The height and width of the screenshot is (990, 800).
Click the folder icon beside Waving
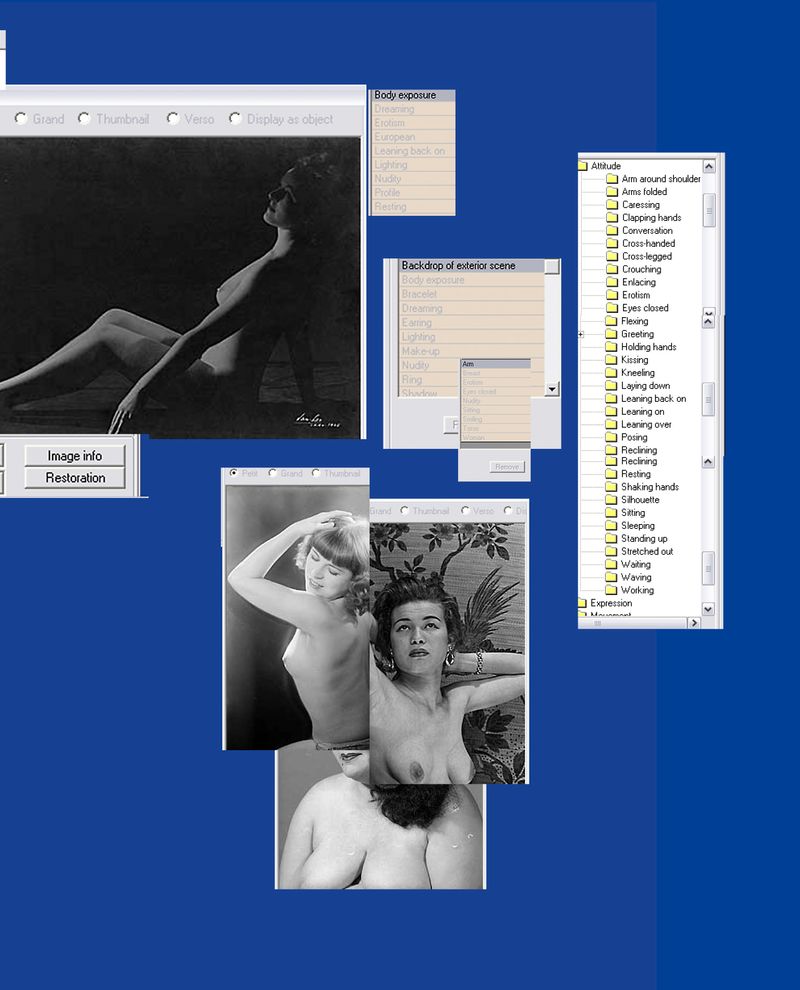(x=613, y=577)
